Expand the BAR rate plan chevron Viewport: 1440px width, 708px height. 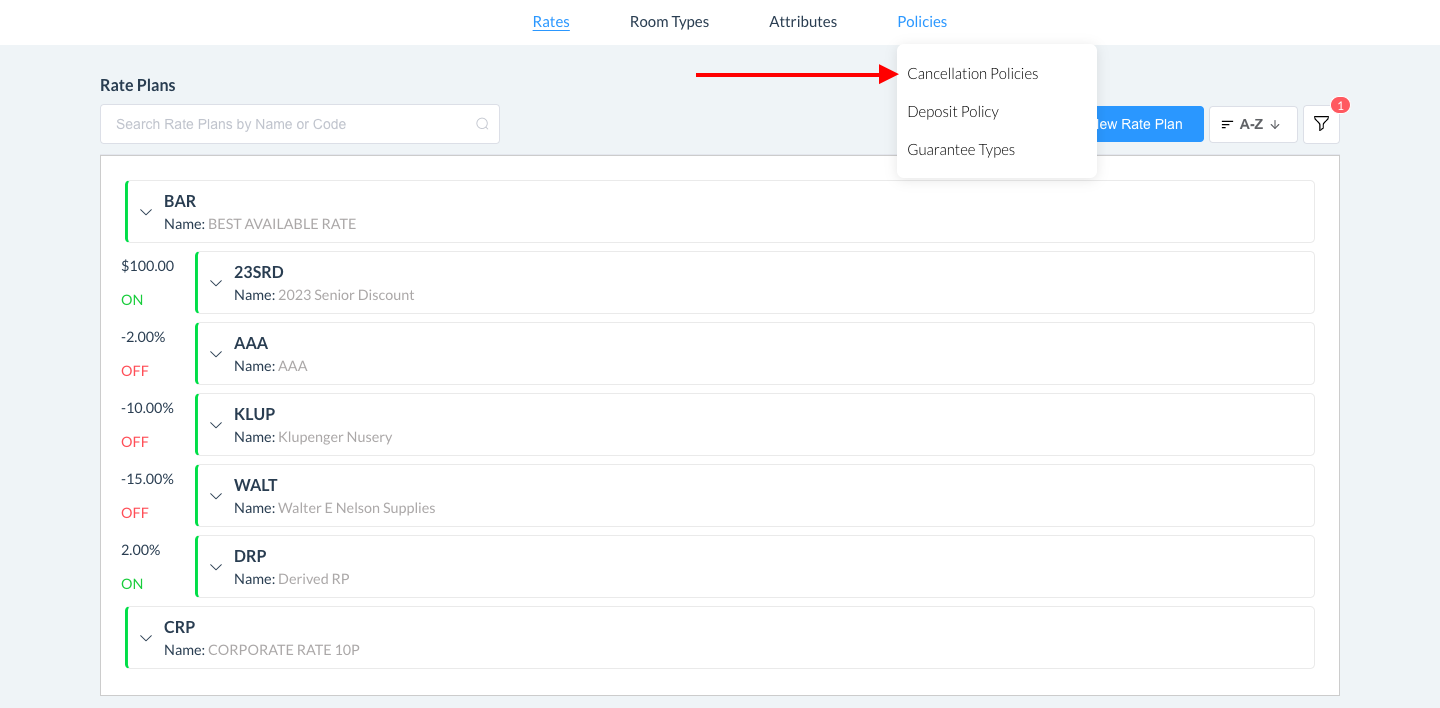pyautogui.click(x=146, y=212)
